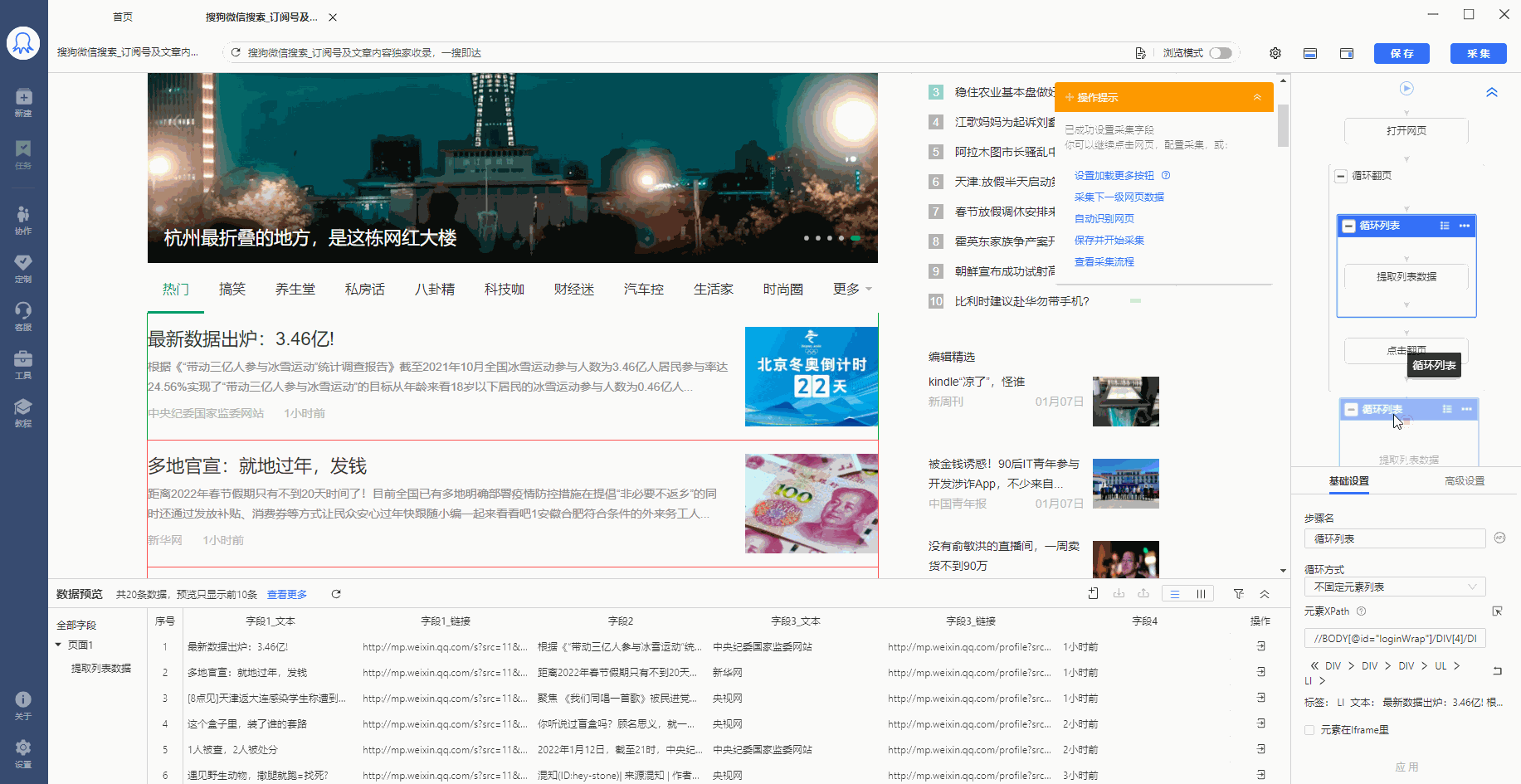Click the action icon on row 1
1521x784 pixels.
pos(1261,646)
